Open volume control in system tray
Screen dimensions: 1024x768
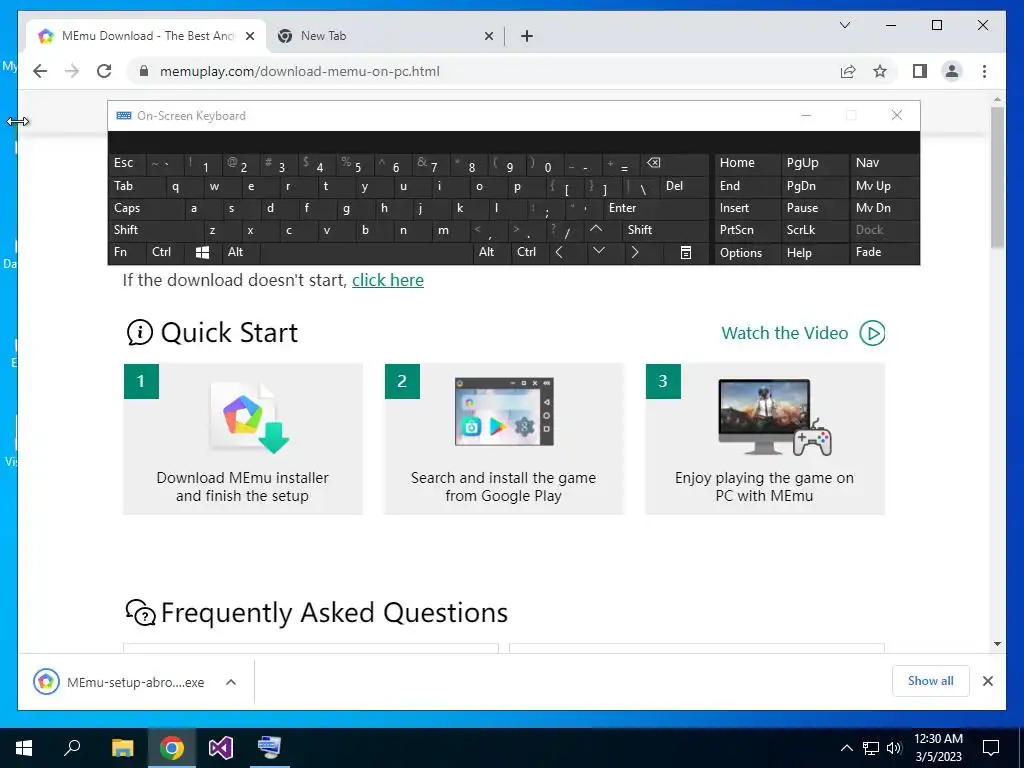point(894,748)
